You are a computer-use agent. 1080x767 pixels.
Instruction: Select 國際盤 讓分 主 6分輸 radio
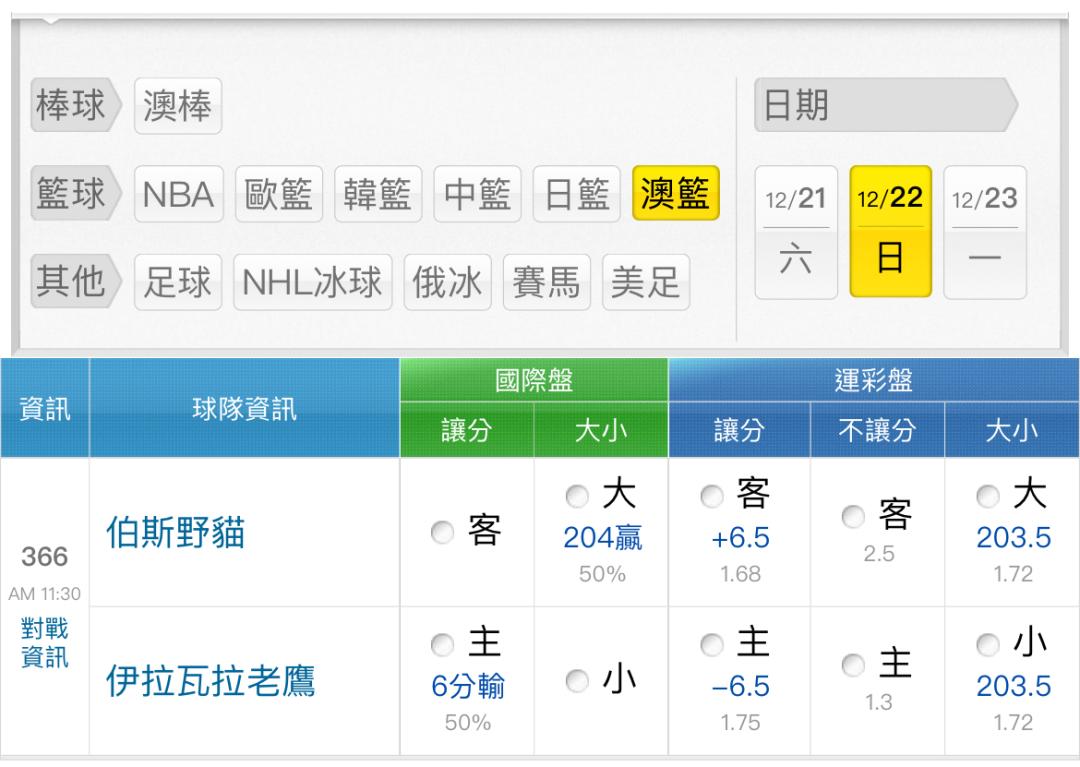[x=442, y=644]
